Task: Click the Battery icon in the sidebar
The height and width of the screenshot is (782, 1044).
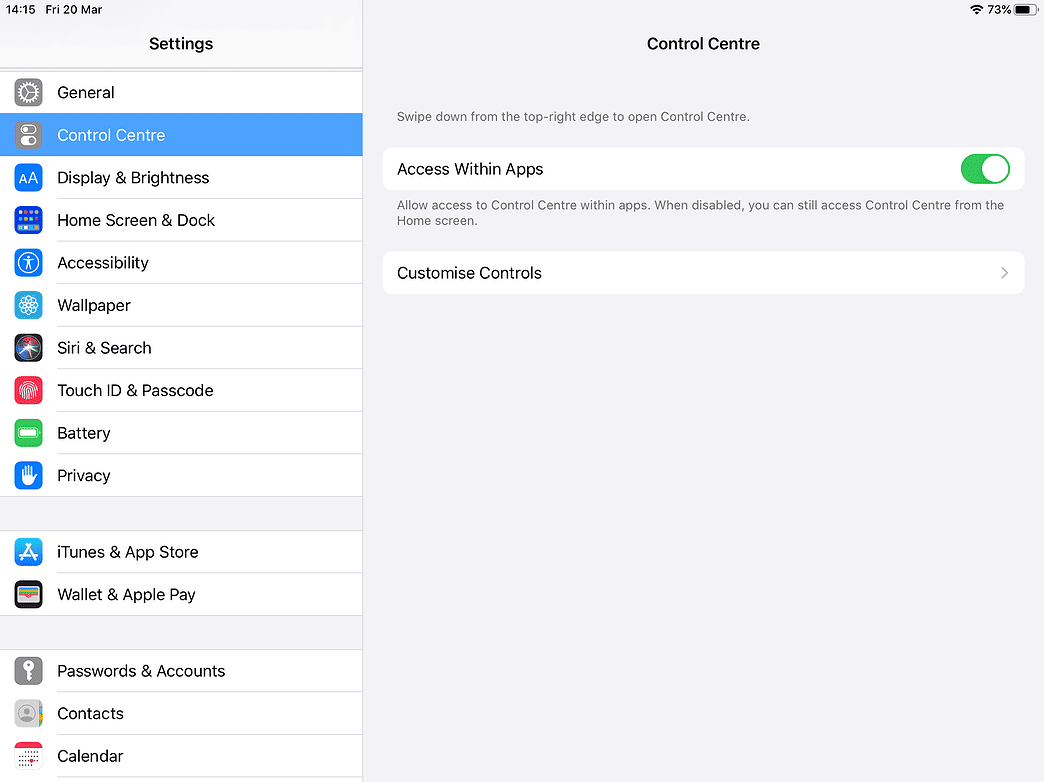Action: coord(28,432)
